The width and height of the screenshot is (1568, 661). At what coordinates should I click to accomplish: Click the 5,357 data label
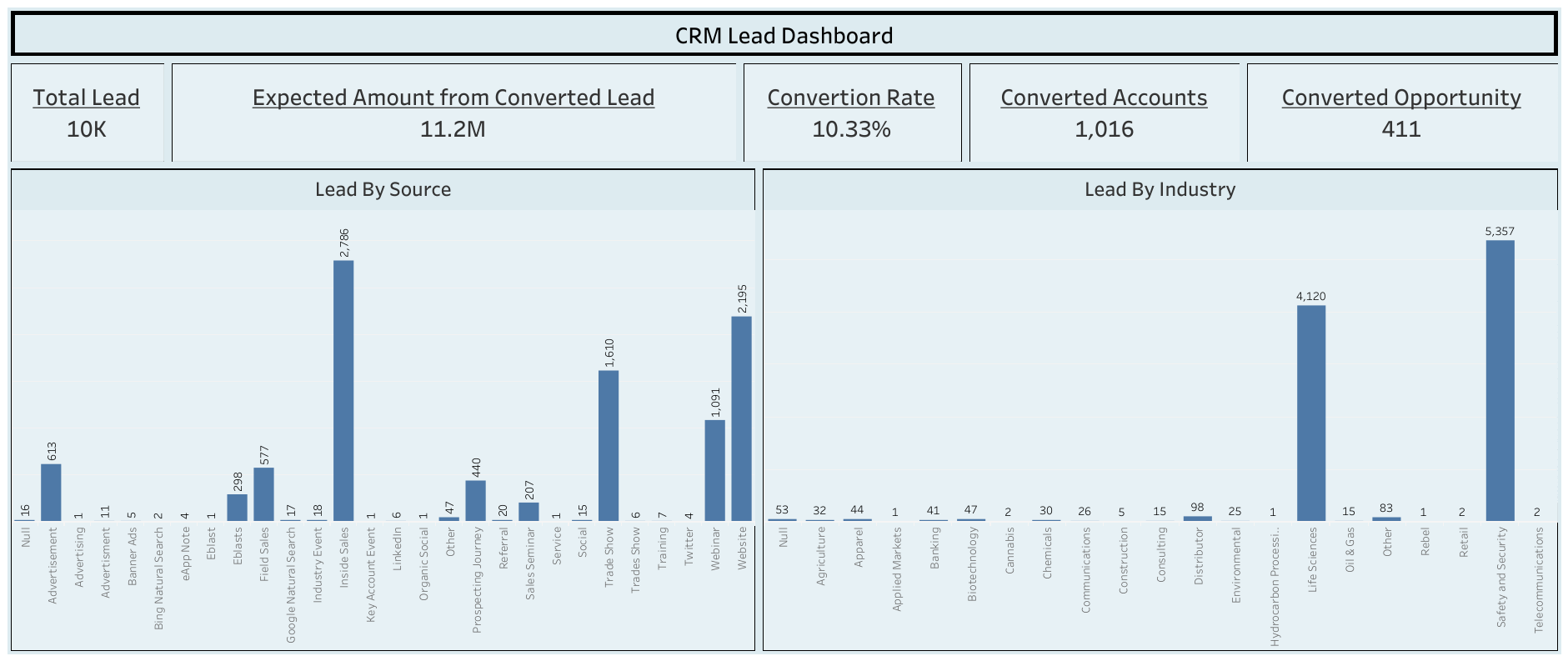1500,232
